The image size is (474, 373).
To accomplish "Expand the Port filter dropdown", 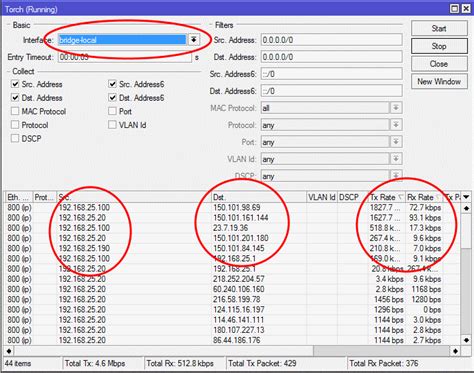I will click(x=396, y=142).
